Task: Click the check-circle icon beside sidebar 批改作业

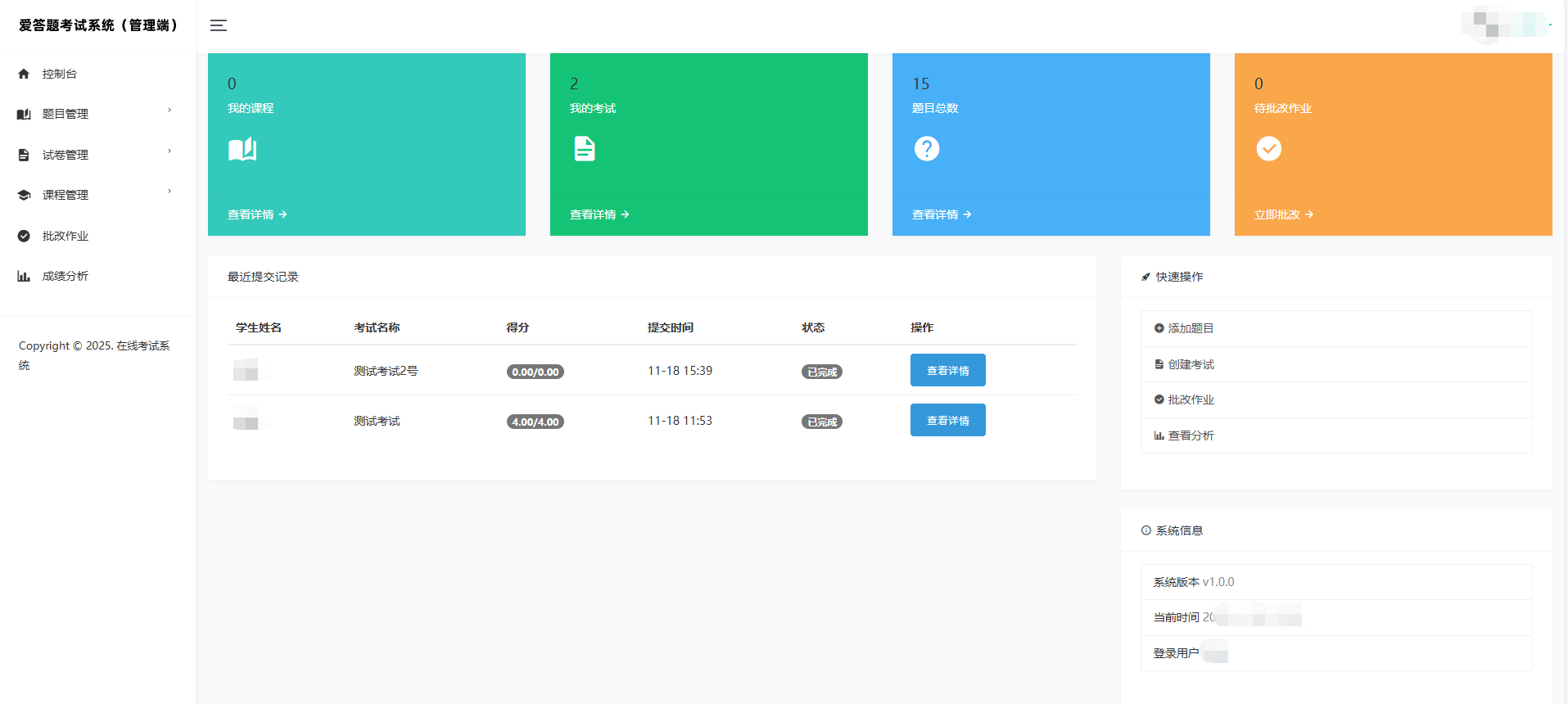Action: pos(24,236)
